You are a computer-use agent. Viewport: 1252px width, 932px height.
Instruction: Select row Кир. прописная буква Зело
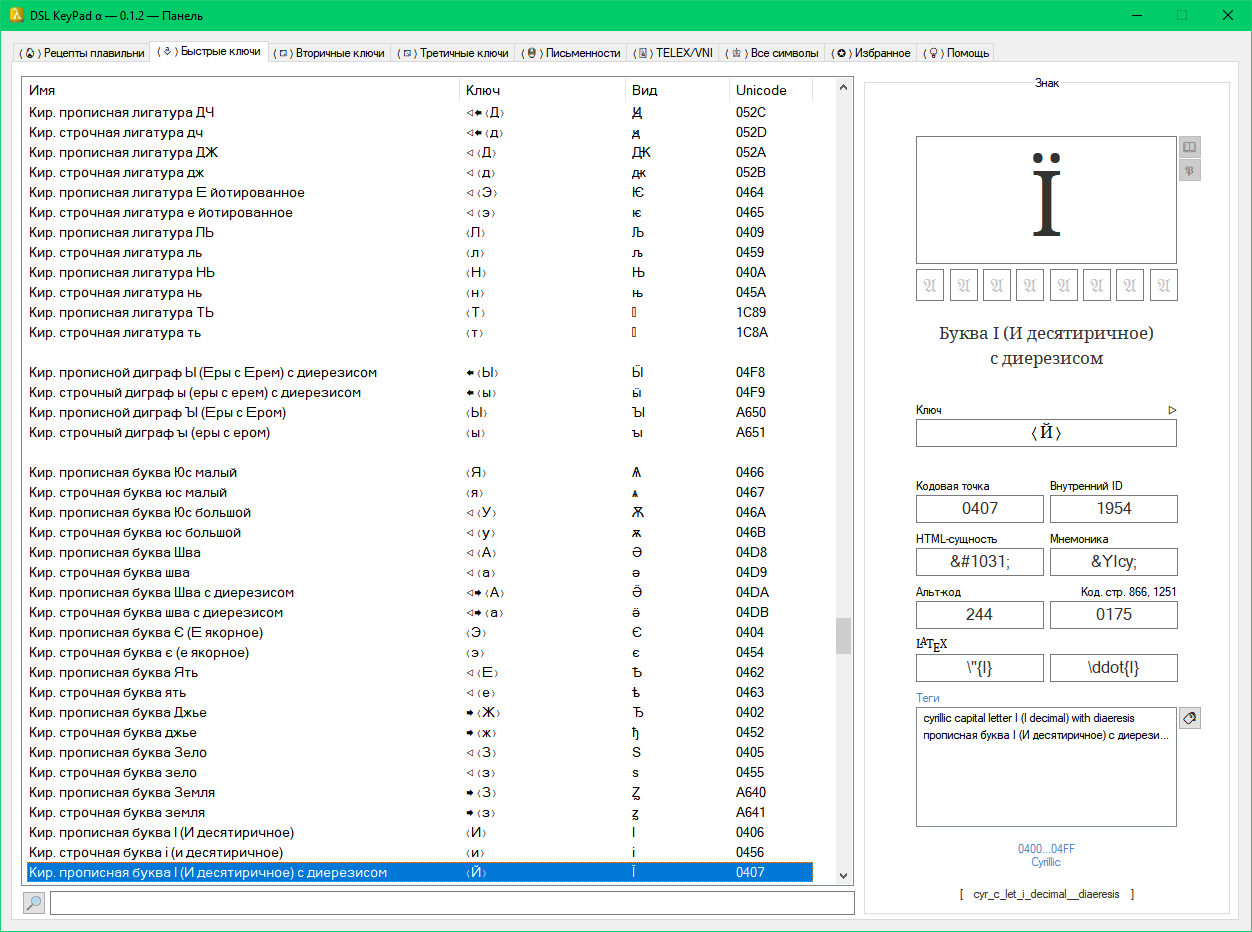[x=419, y=752]
